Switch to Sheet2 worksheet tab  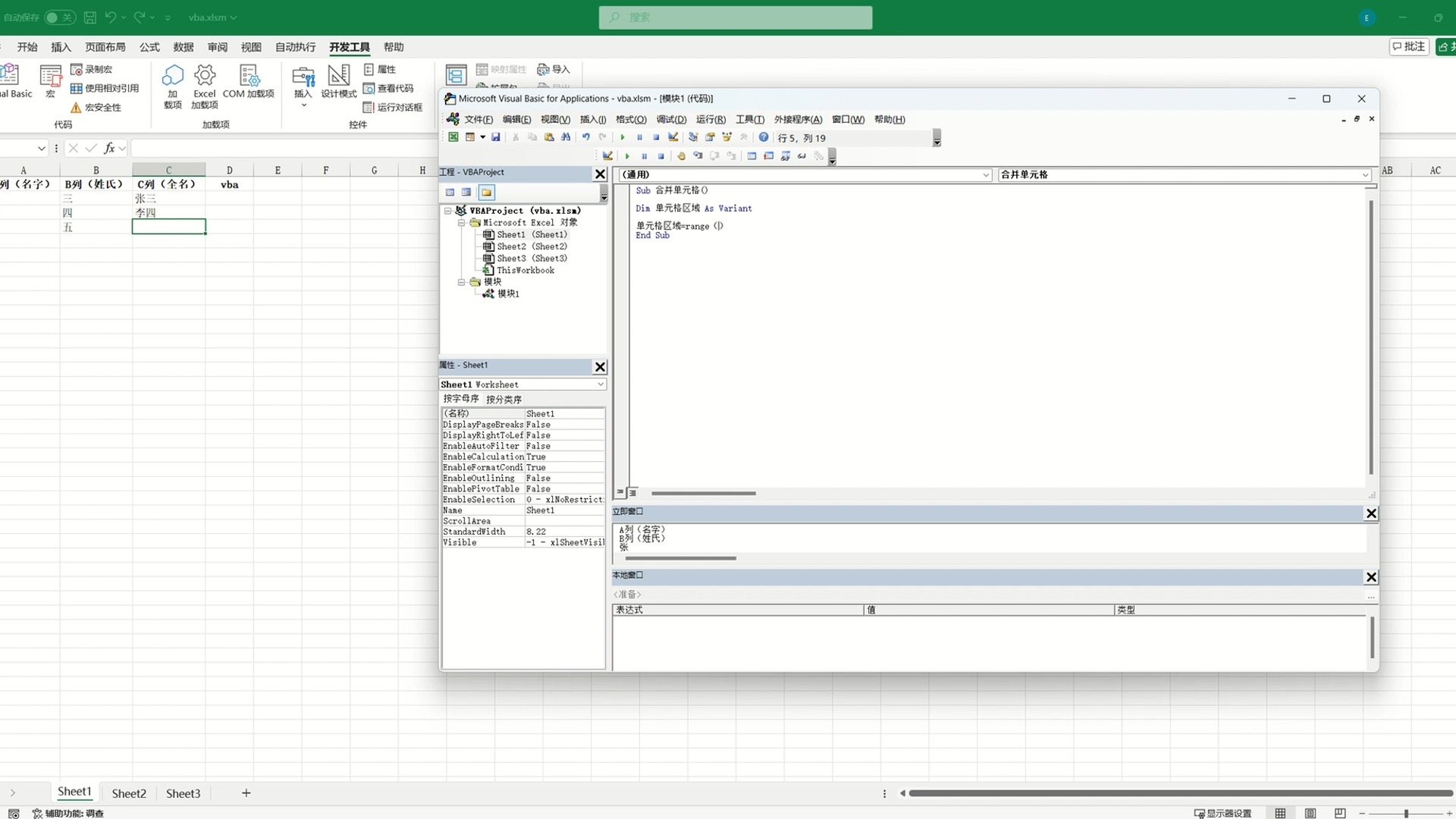tap(129, 793)
